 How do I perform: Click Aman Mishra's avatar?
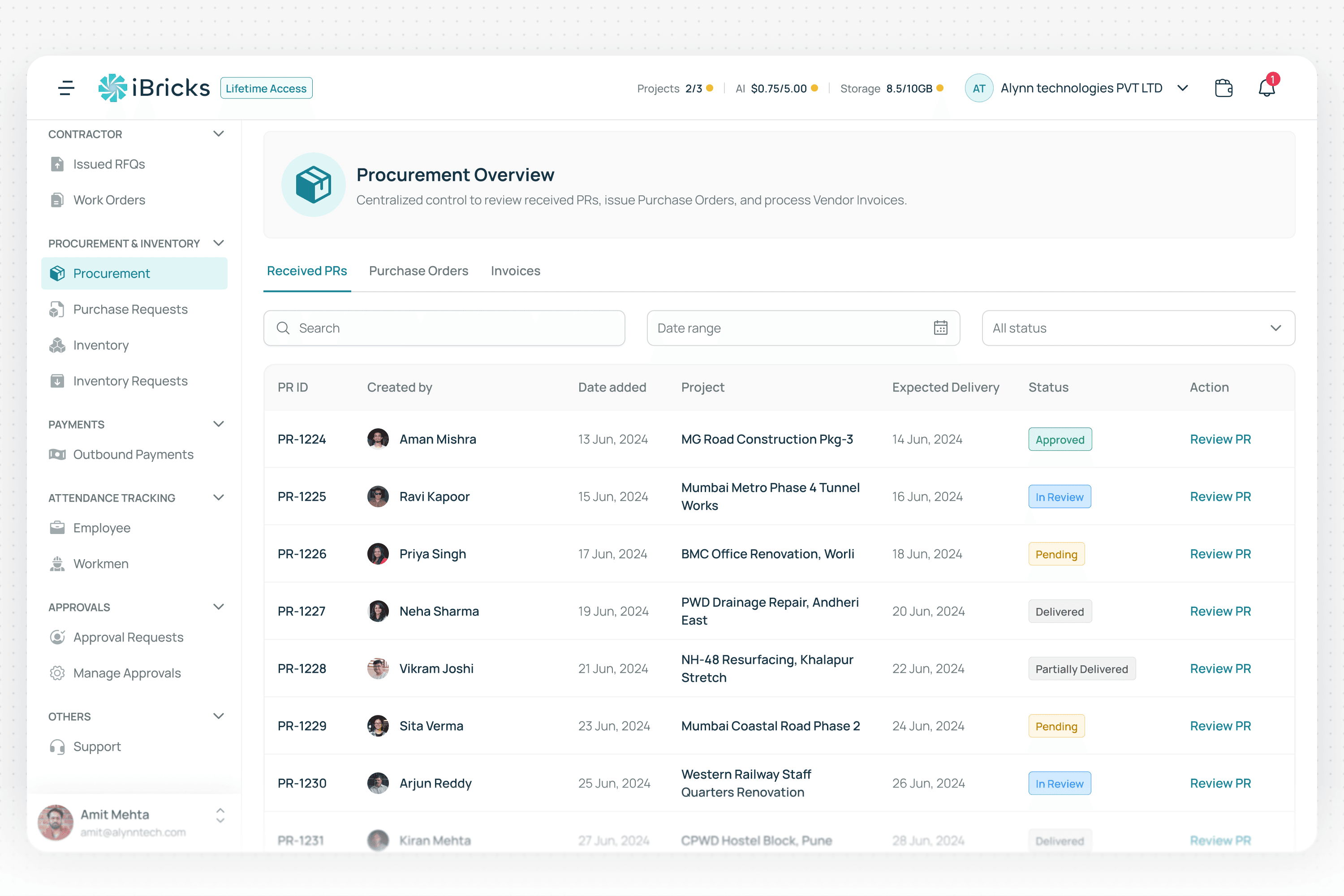[x=378, y=439]
